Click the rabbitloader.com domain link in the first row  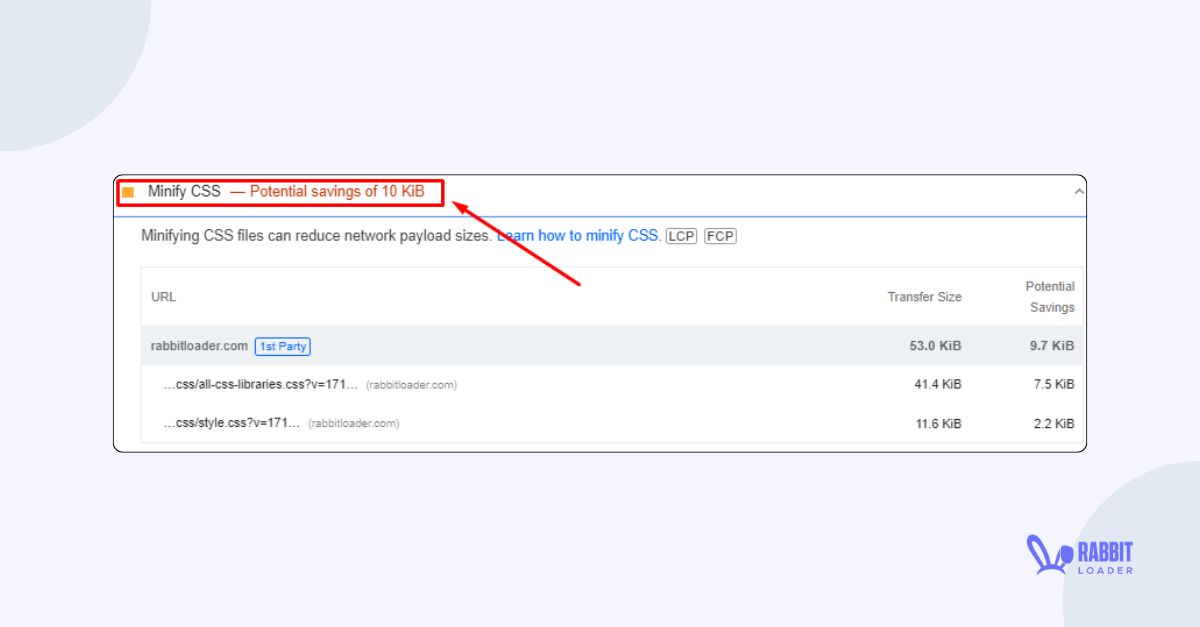(x=202, y=345)
